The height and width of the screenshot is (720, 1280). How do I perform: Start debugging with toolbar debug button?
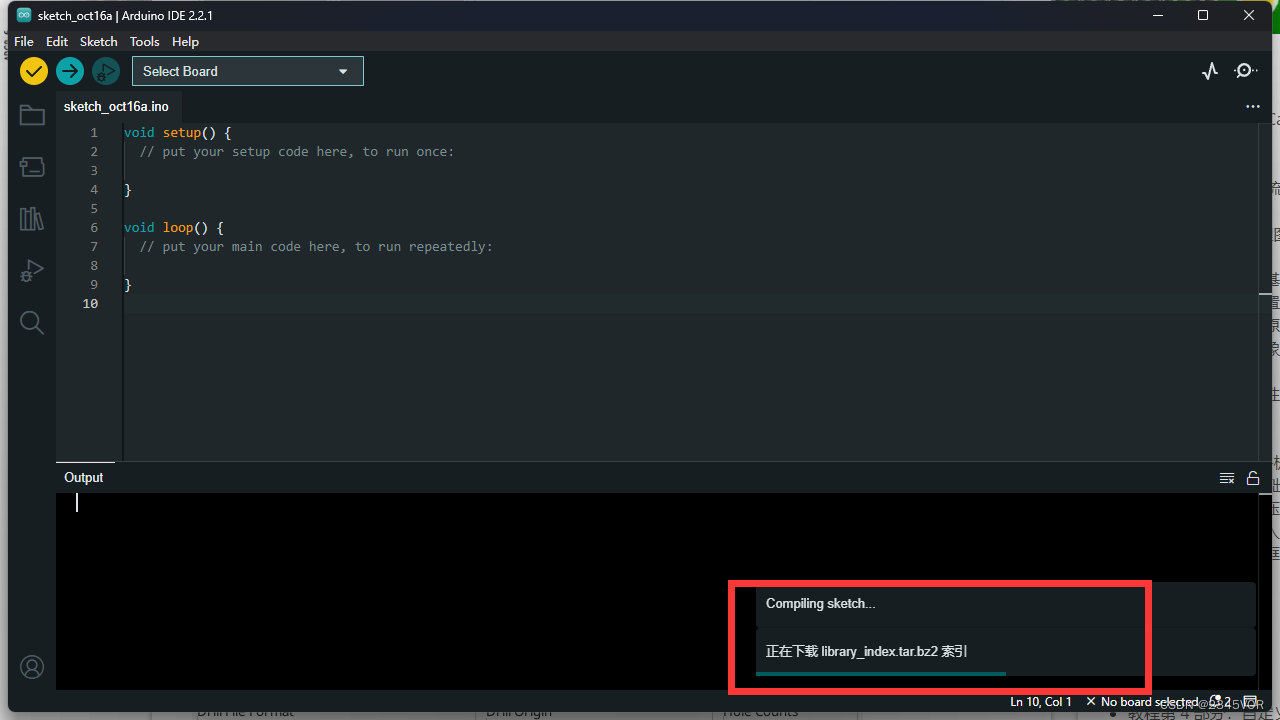click(x=105, y=71)
